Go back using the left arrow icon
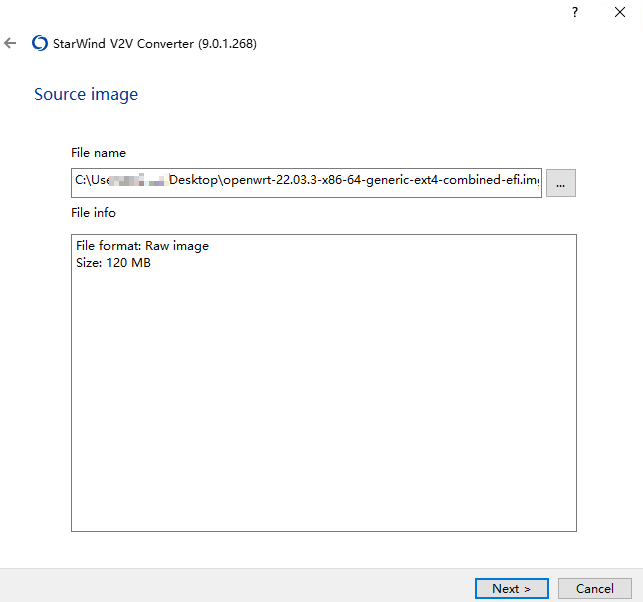The height and width of the screenshot is (602, 643). pos(10,43)
